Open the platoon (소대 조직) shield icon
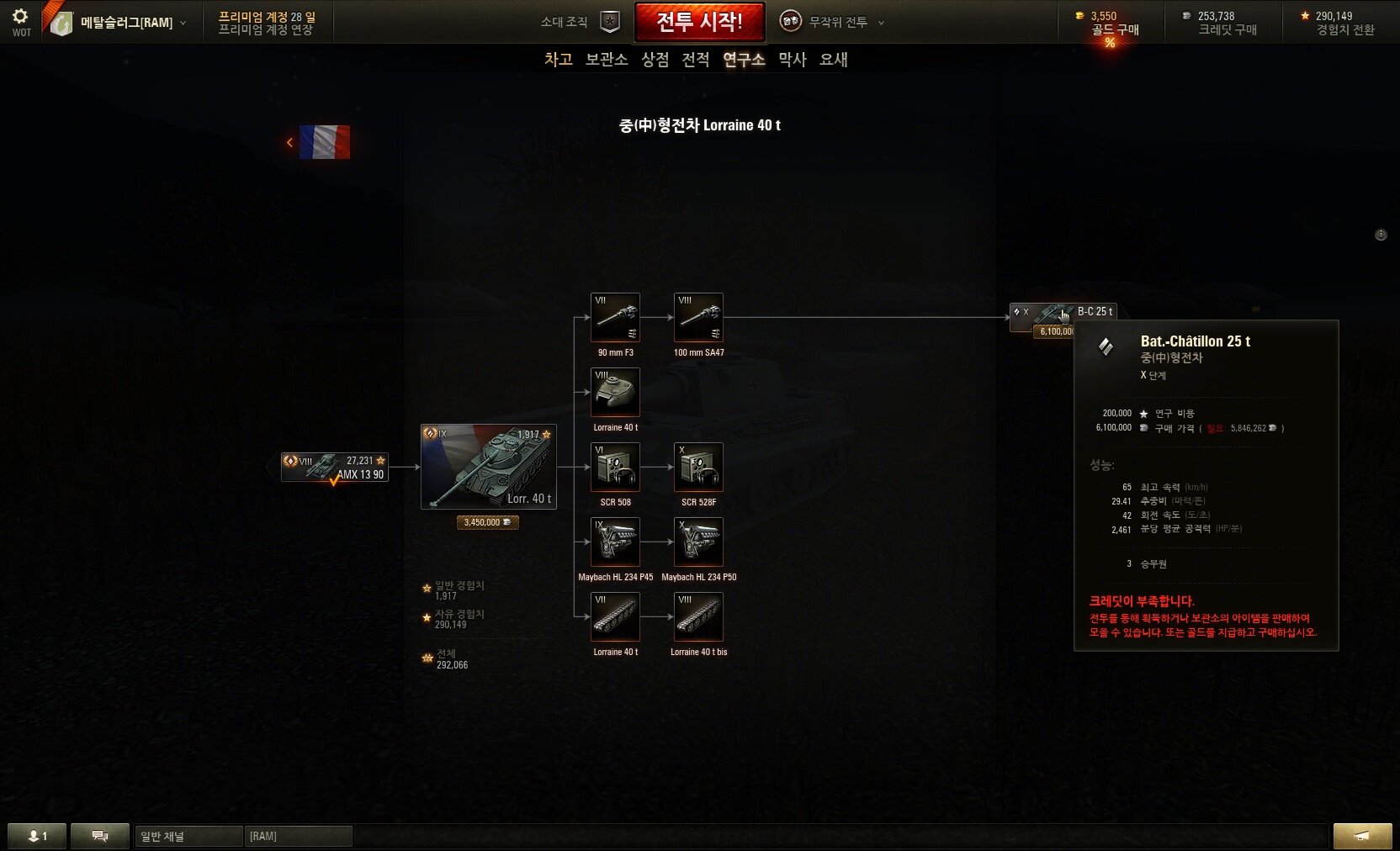 (610, 22)
